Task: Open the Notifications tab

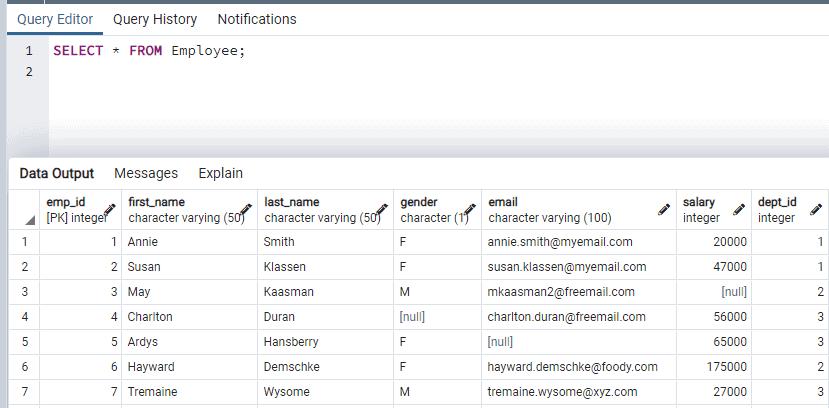Action: [x=256, y=19]
